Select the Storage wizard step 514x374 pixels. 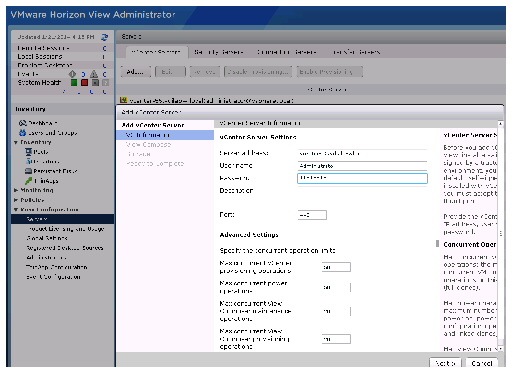coord(139,154)
